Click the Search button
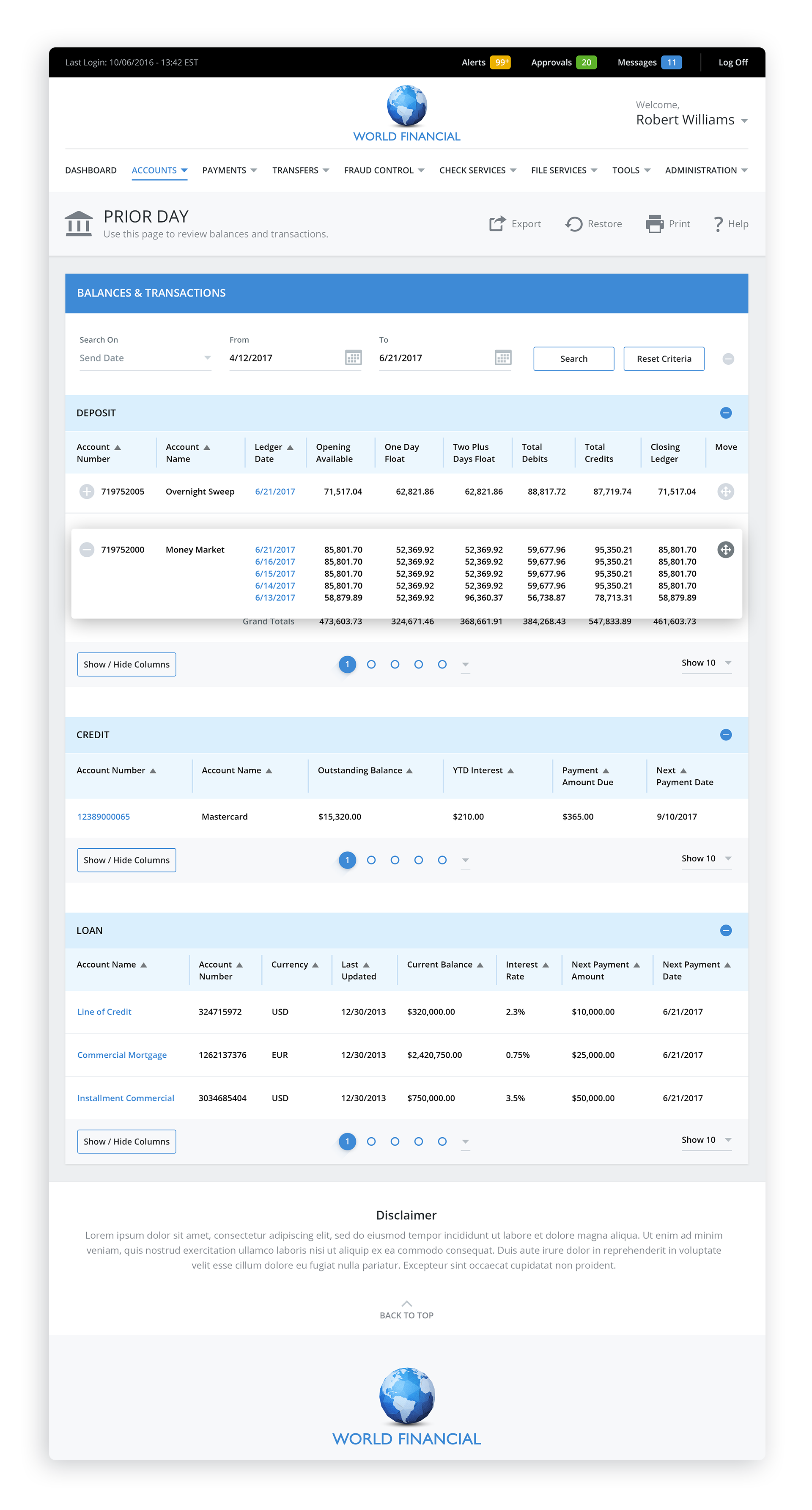The image size is (812, 1510). (x=573, y=359)
